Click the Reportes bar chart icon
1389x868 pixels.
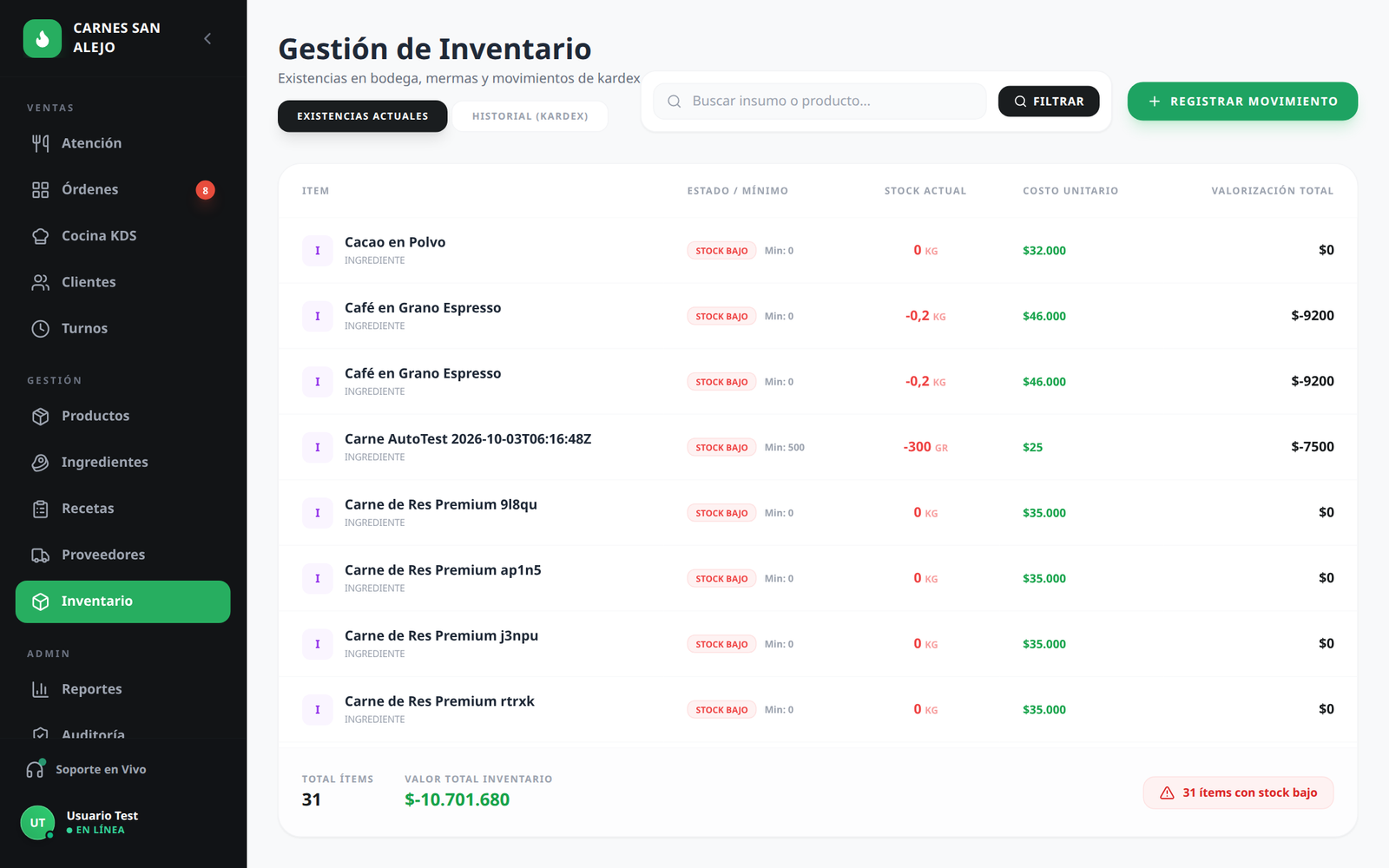coord(41,689)
